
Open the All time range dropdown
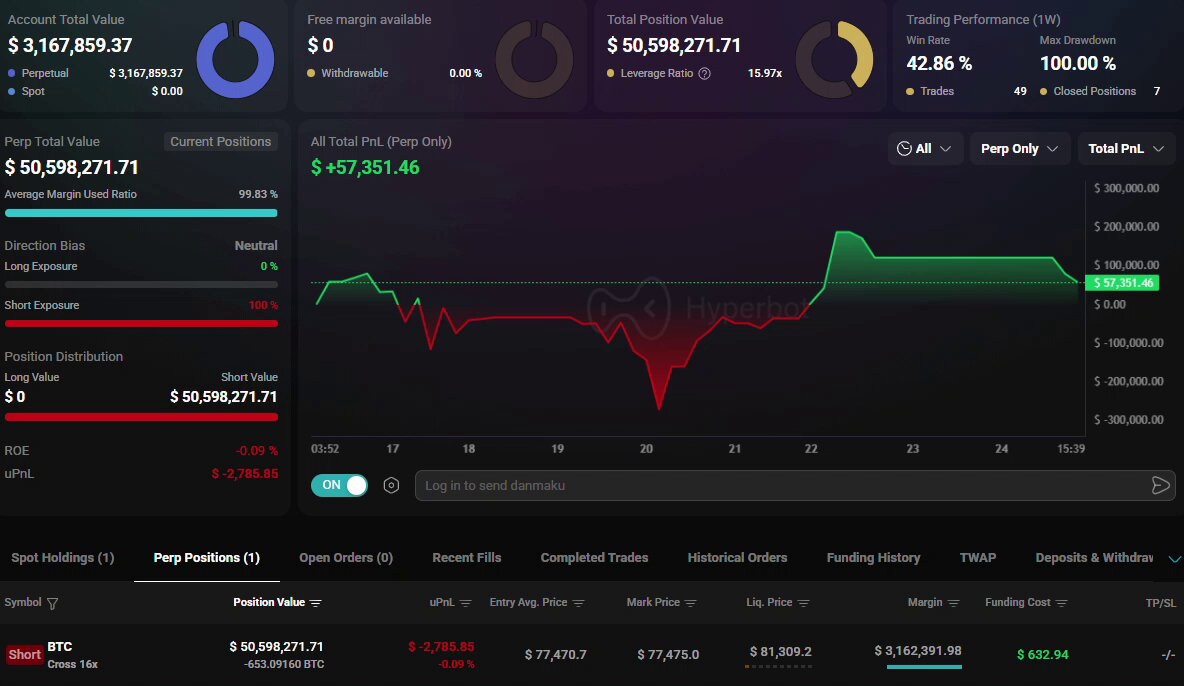click(x=925, y=149)
